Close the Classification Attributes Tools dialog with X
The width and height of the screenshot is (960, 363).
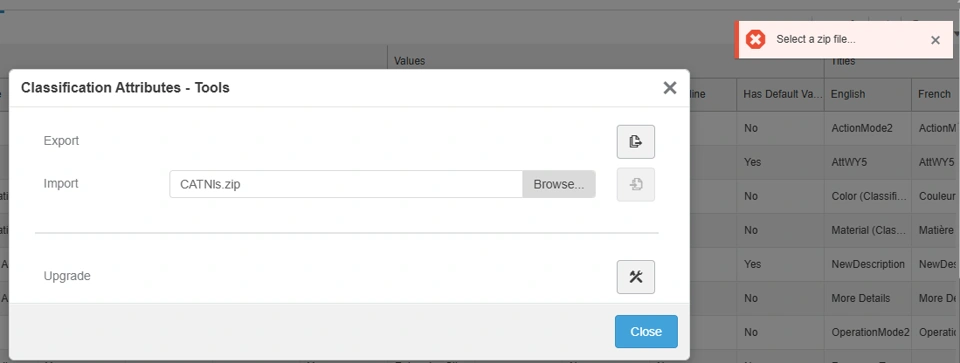[670, 88]
